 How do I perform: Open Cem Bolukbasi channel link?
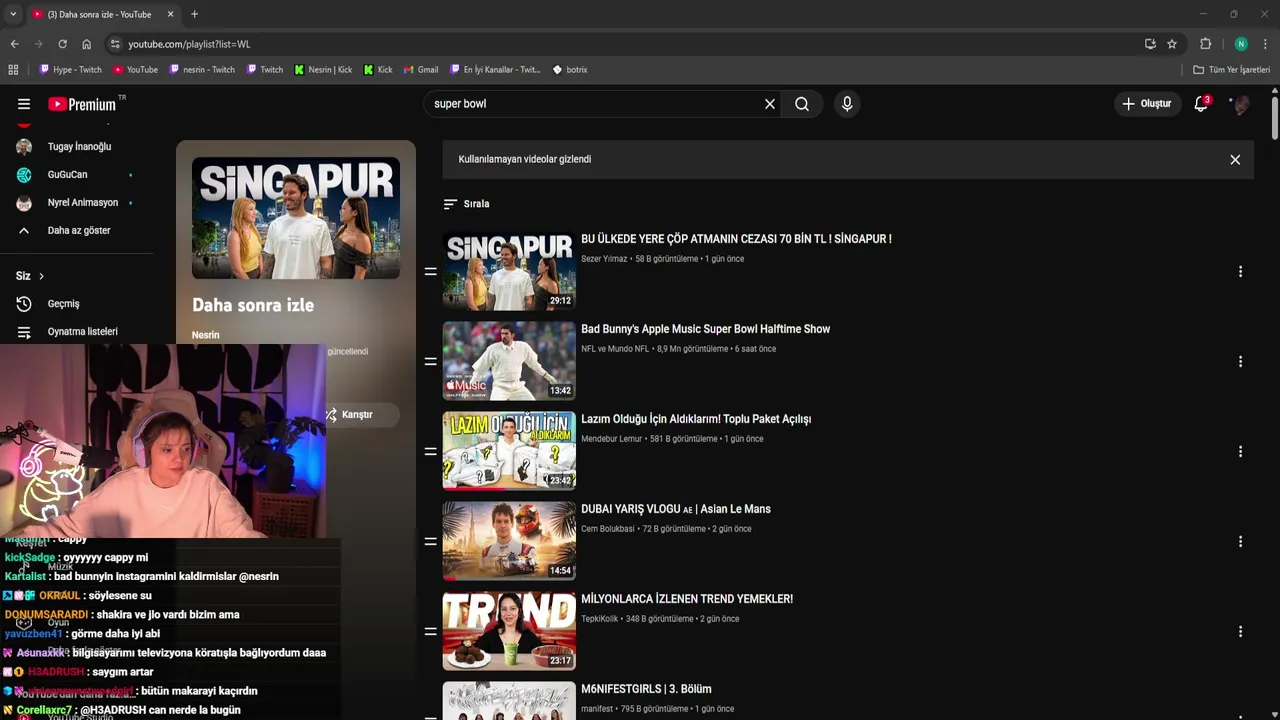coord(607,529)
